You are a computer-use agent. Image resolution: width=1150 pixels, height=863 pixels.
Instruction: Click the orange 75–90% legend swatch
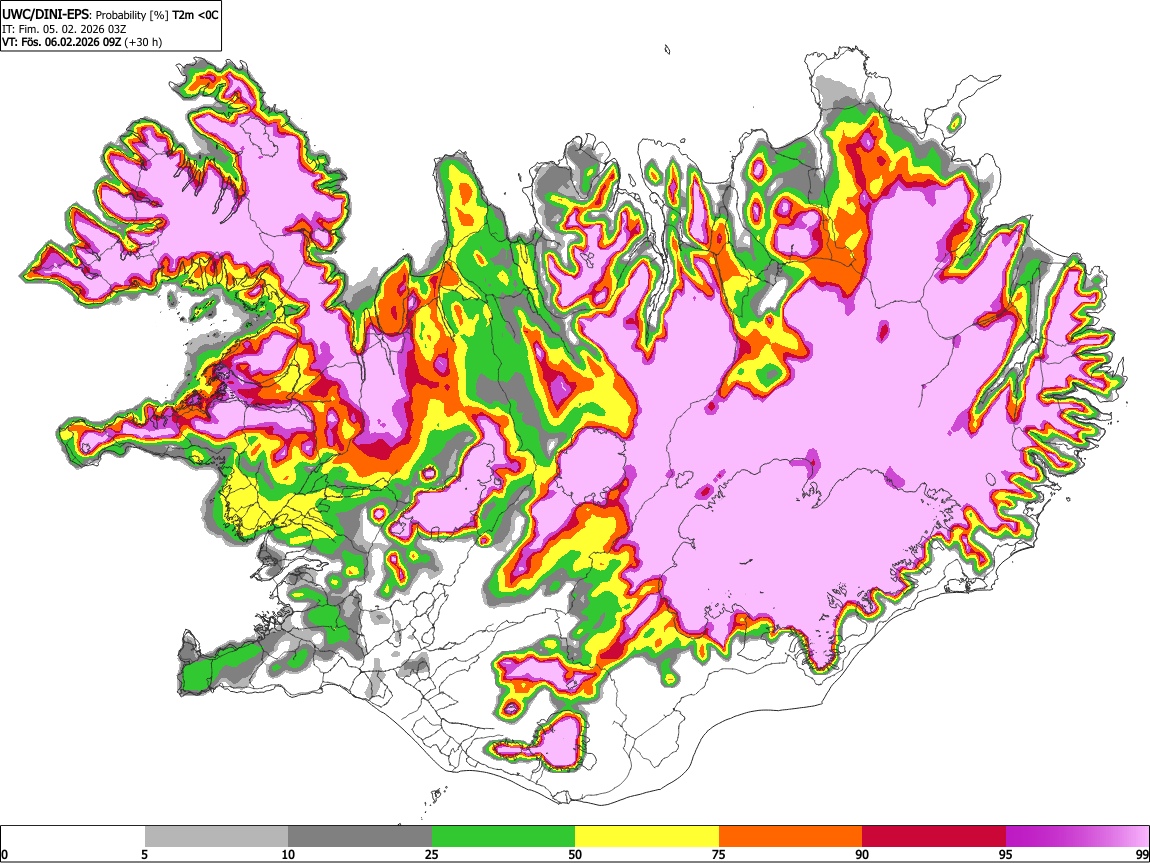click(790, 836)
